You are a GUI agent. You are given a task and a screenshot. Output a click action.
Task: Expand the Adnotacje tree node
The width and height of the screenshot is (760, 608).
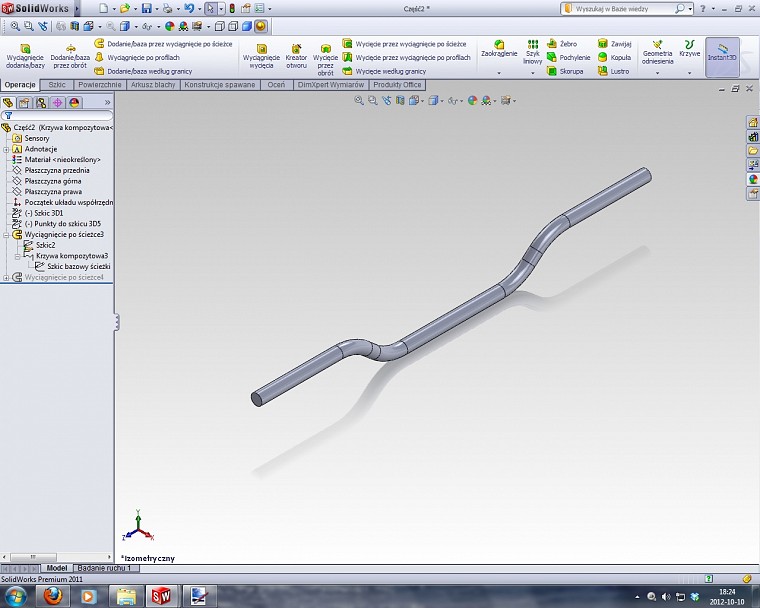6,149
